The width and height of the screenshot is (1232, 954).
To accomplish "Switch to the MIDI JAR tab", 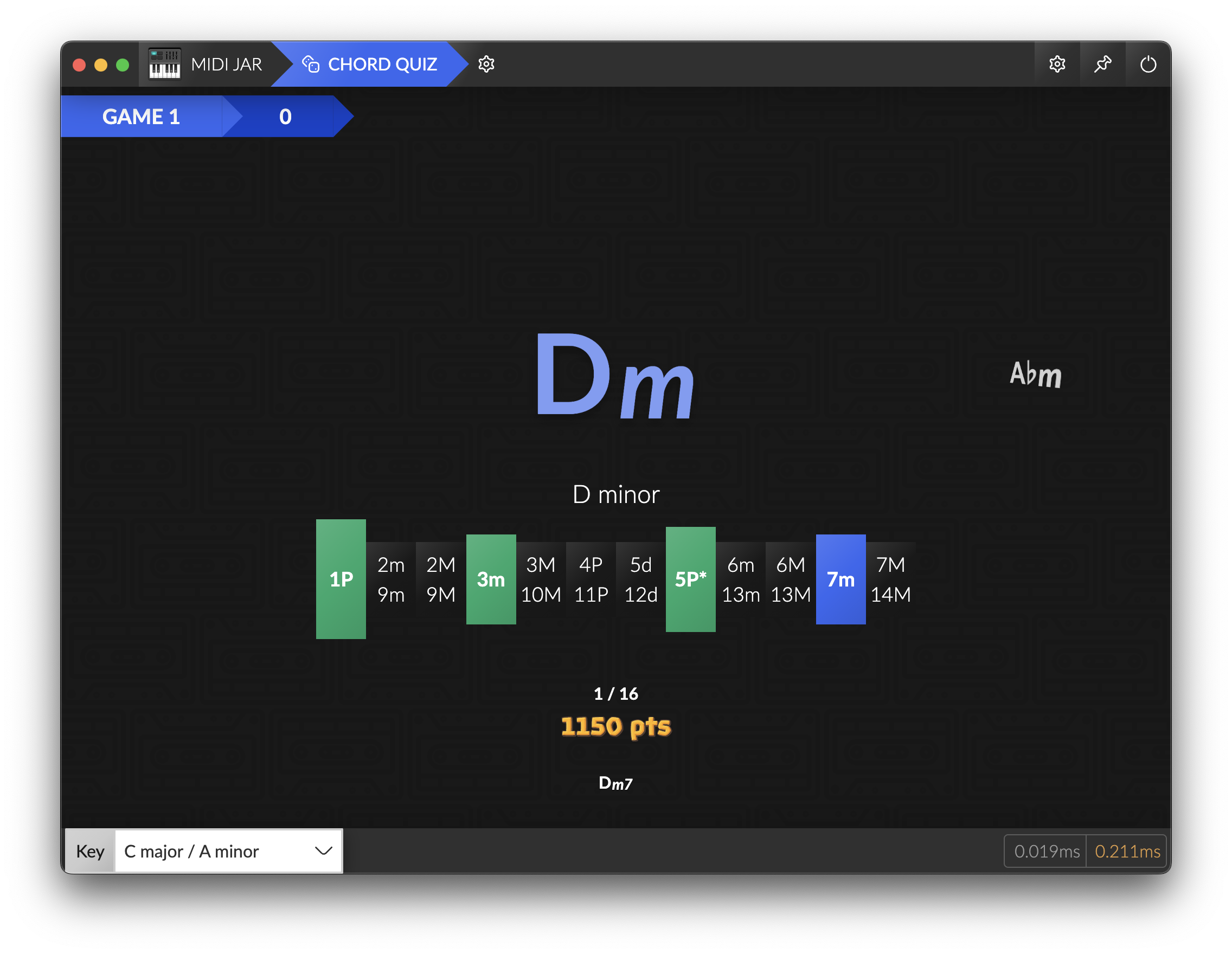I will pyautogui.click(x=226, y=65).
